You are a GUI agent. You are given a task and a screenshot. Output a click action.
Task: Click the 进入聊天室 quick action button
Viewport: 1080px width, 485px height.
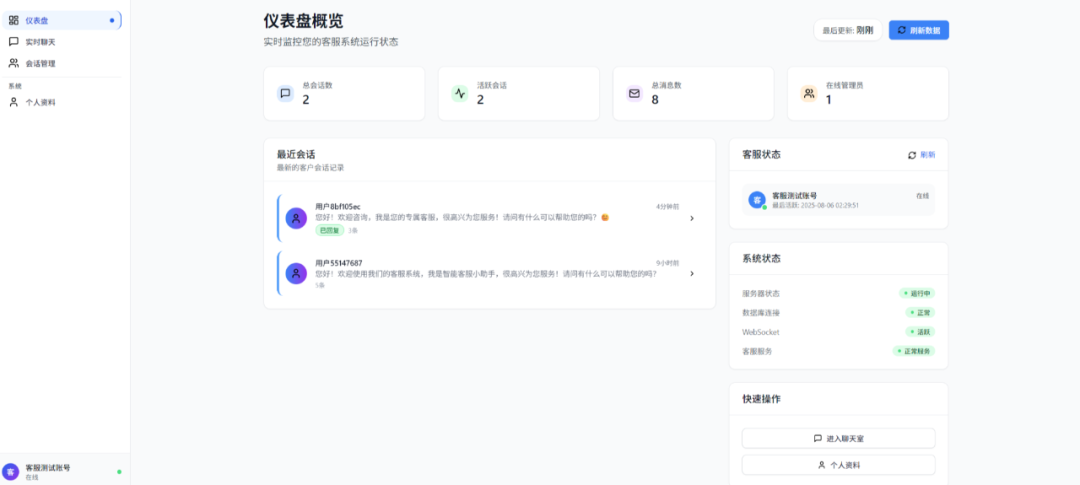[838, 439]
